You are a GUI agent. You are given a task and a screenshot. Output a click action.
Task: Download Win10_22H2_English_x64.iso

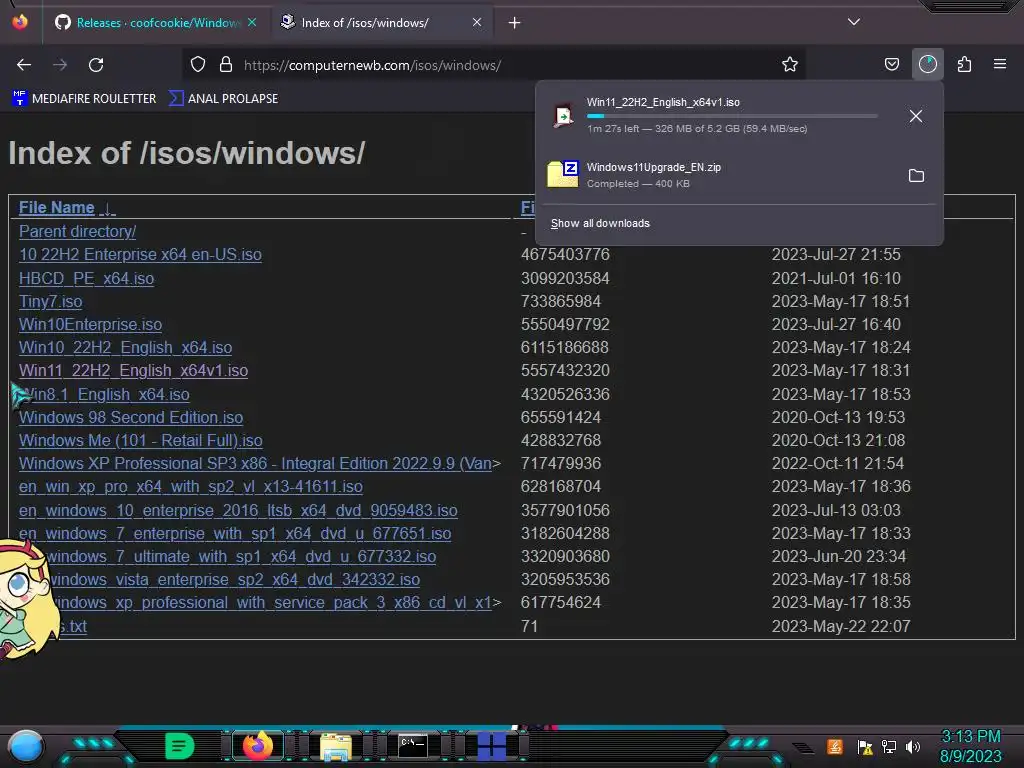[x=125, y=347]
